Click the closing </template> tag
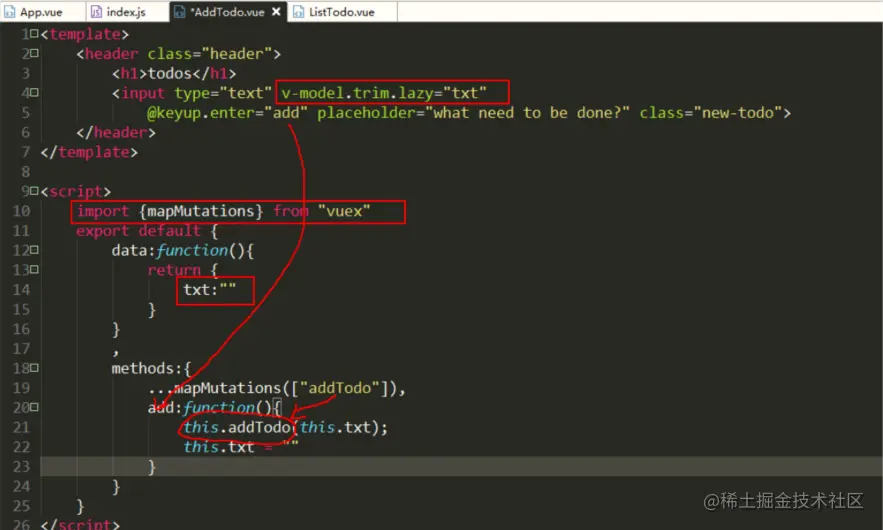 pos(89,152)
